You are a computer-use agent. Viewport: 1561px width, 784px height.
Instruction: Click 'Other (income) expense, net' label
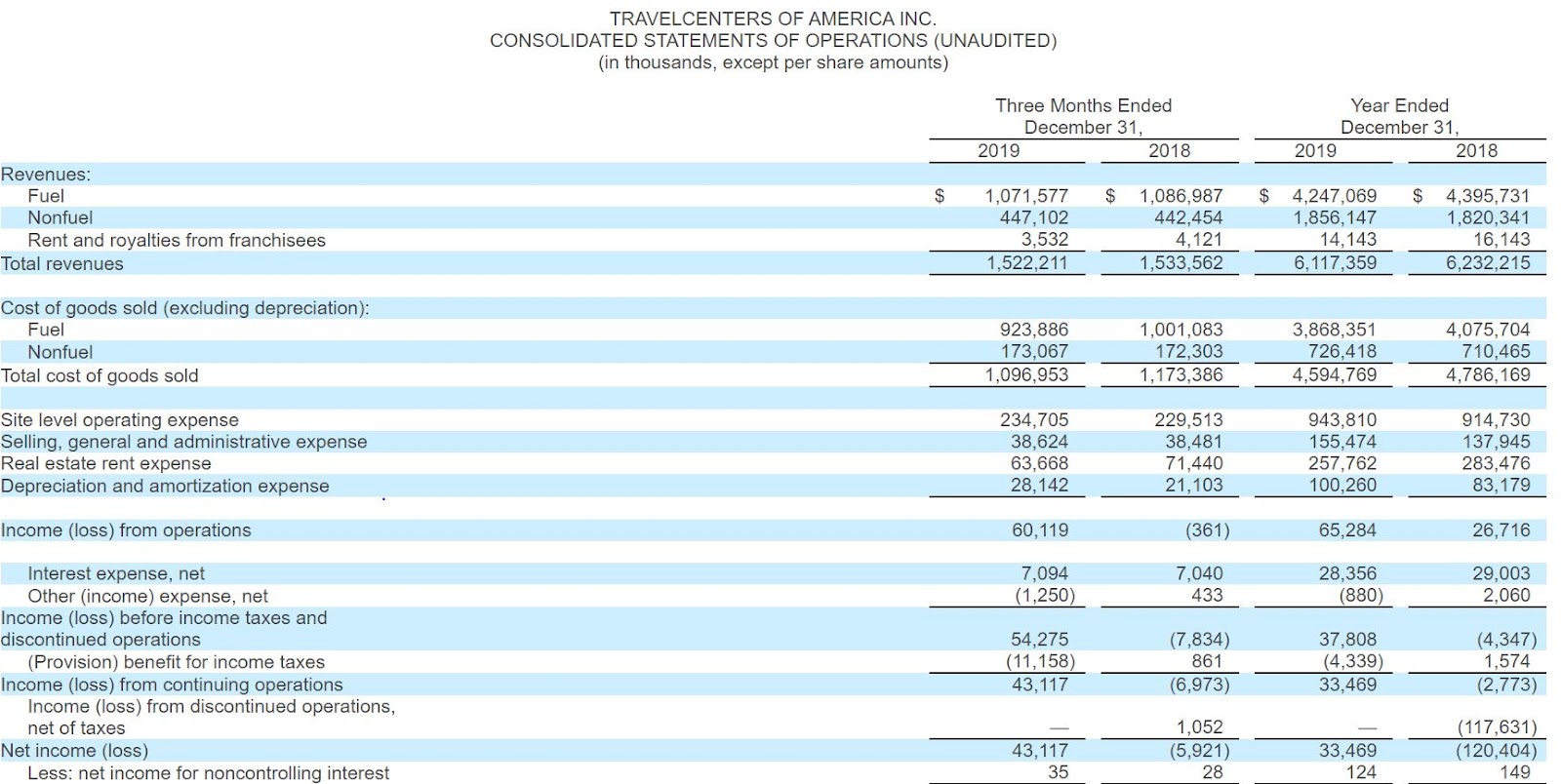pyautogui.click(x=147, y=596)
